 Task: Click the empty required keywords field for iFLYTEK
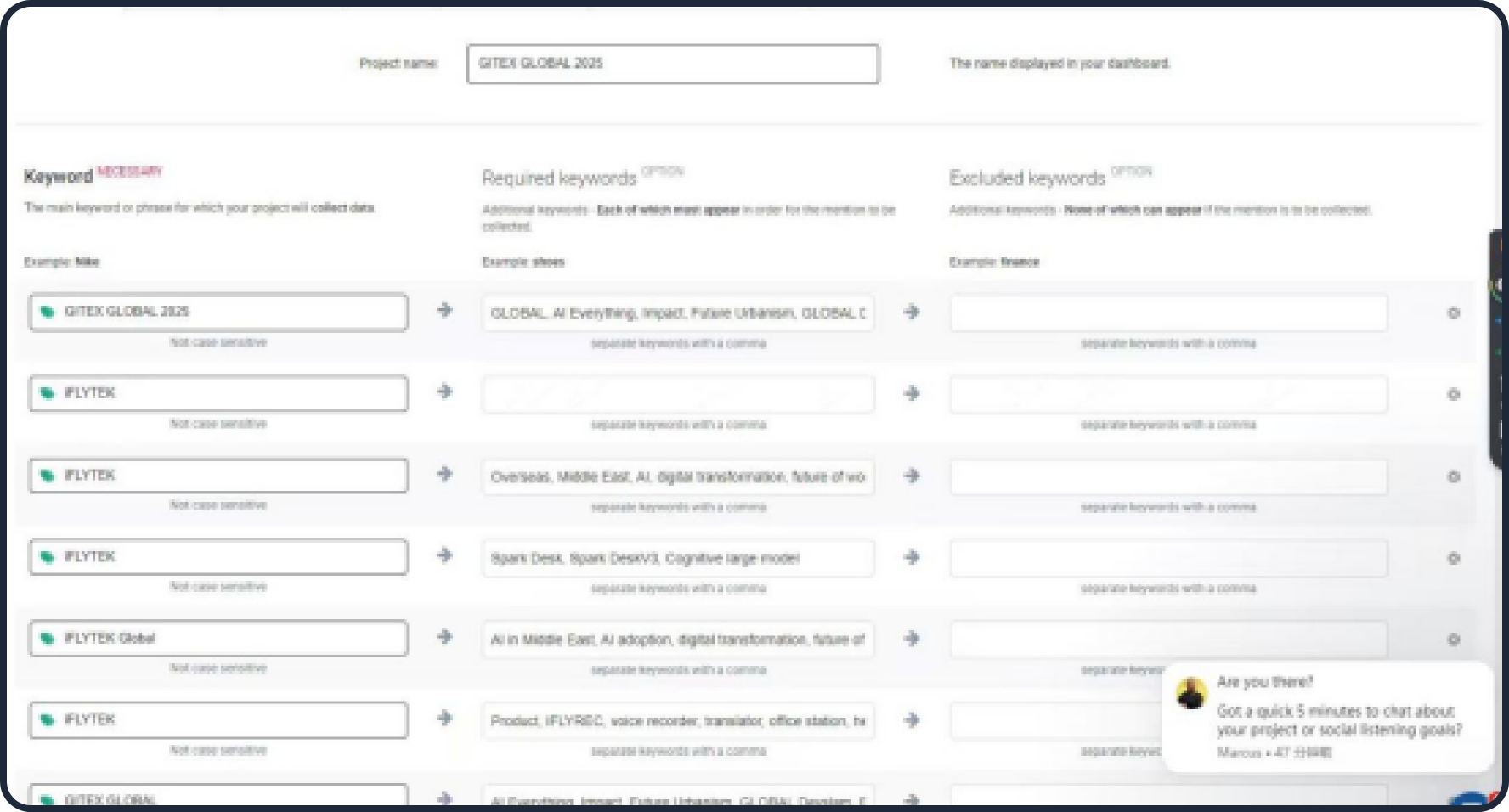(678, 395)
